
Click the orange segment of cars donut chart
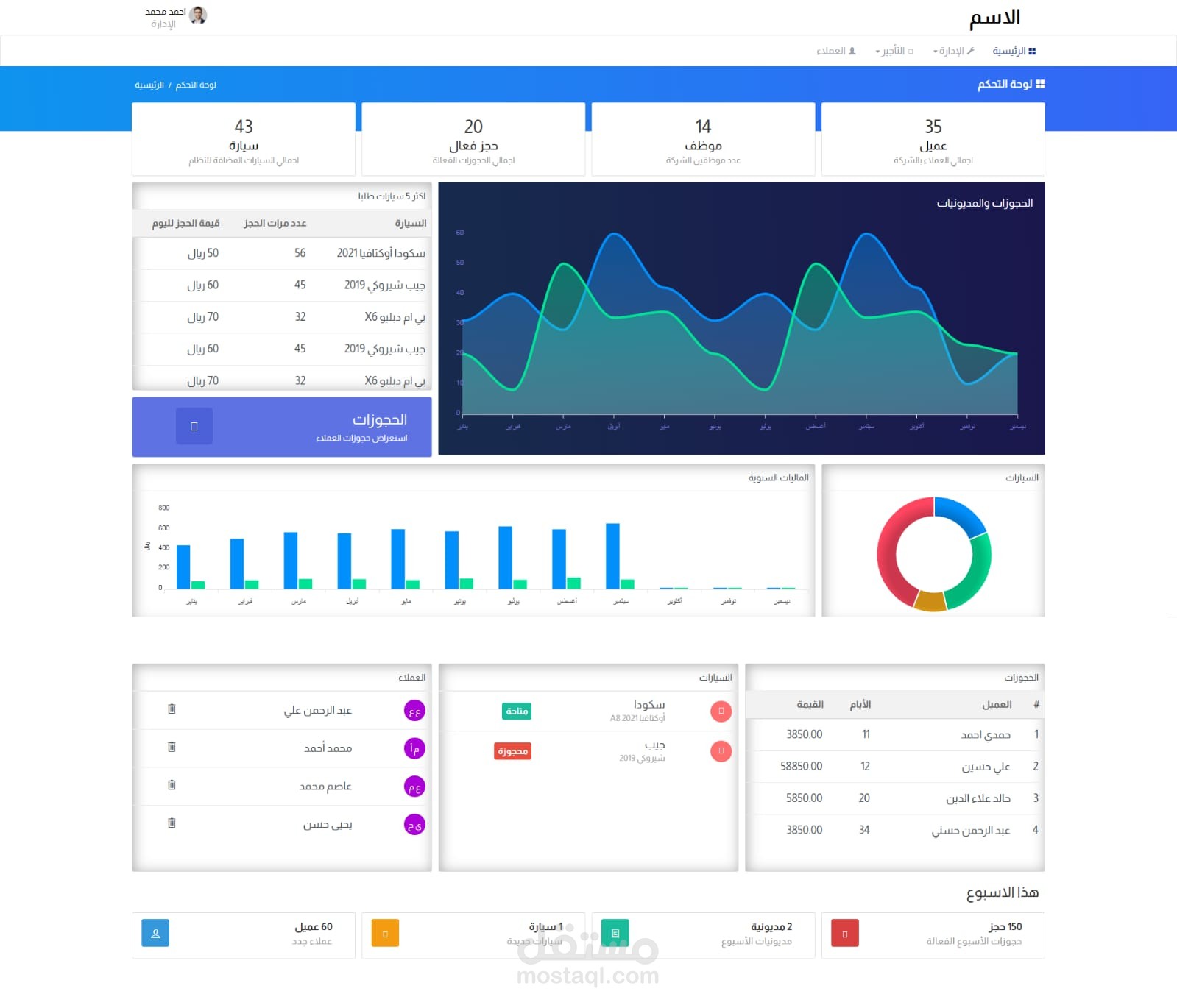[x=930, y=602]
